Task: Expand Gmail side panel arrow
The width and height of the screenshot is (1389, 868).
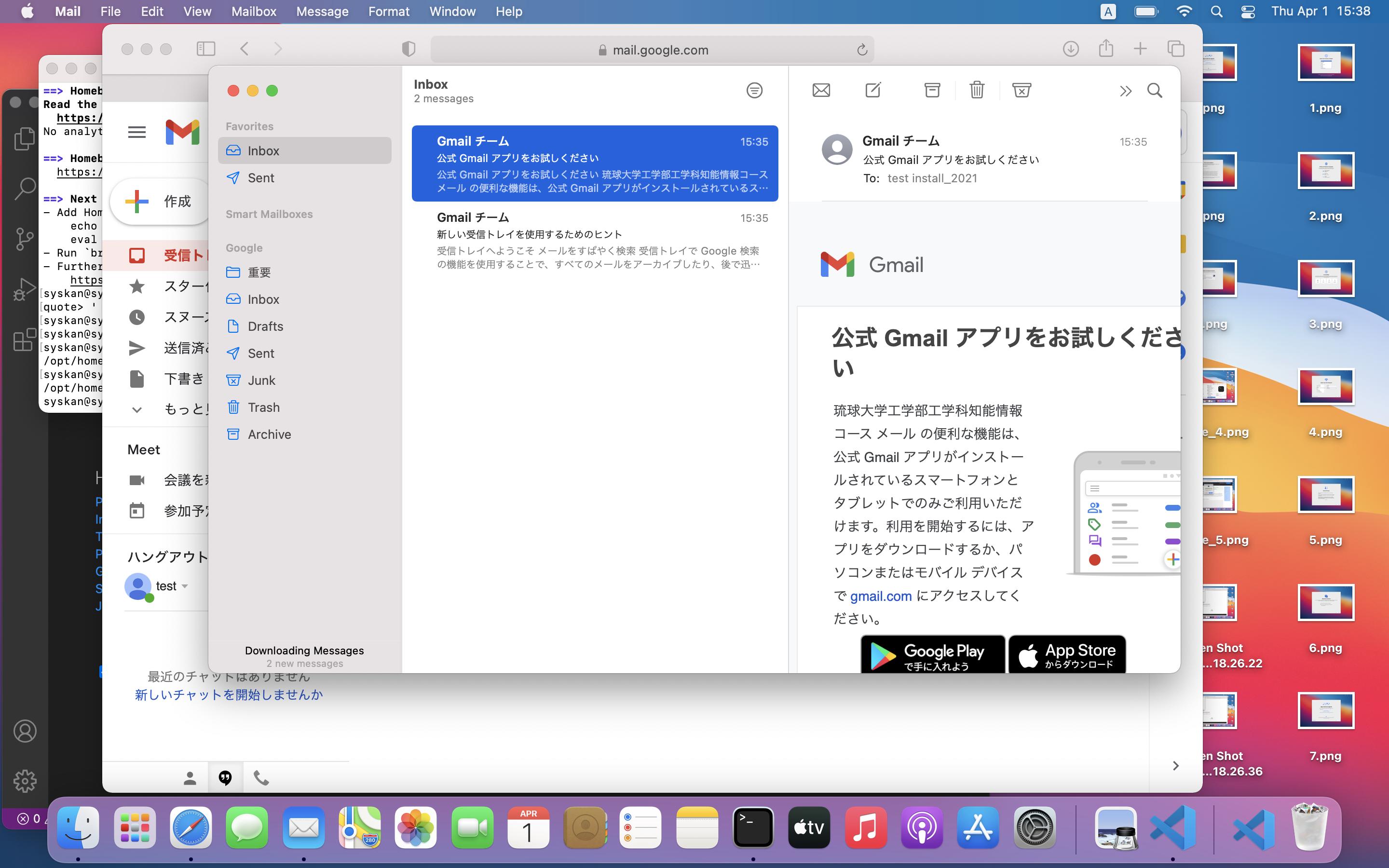Action: pos(1175,766)
